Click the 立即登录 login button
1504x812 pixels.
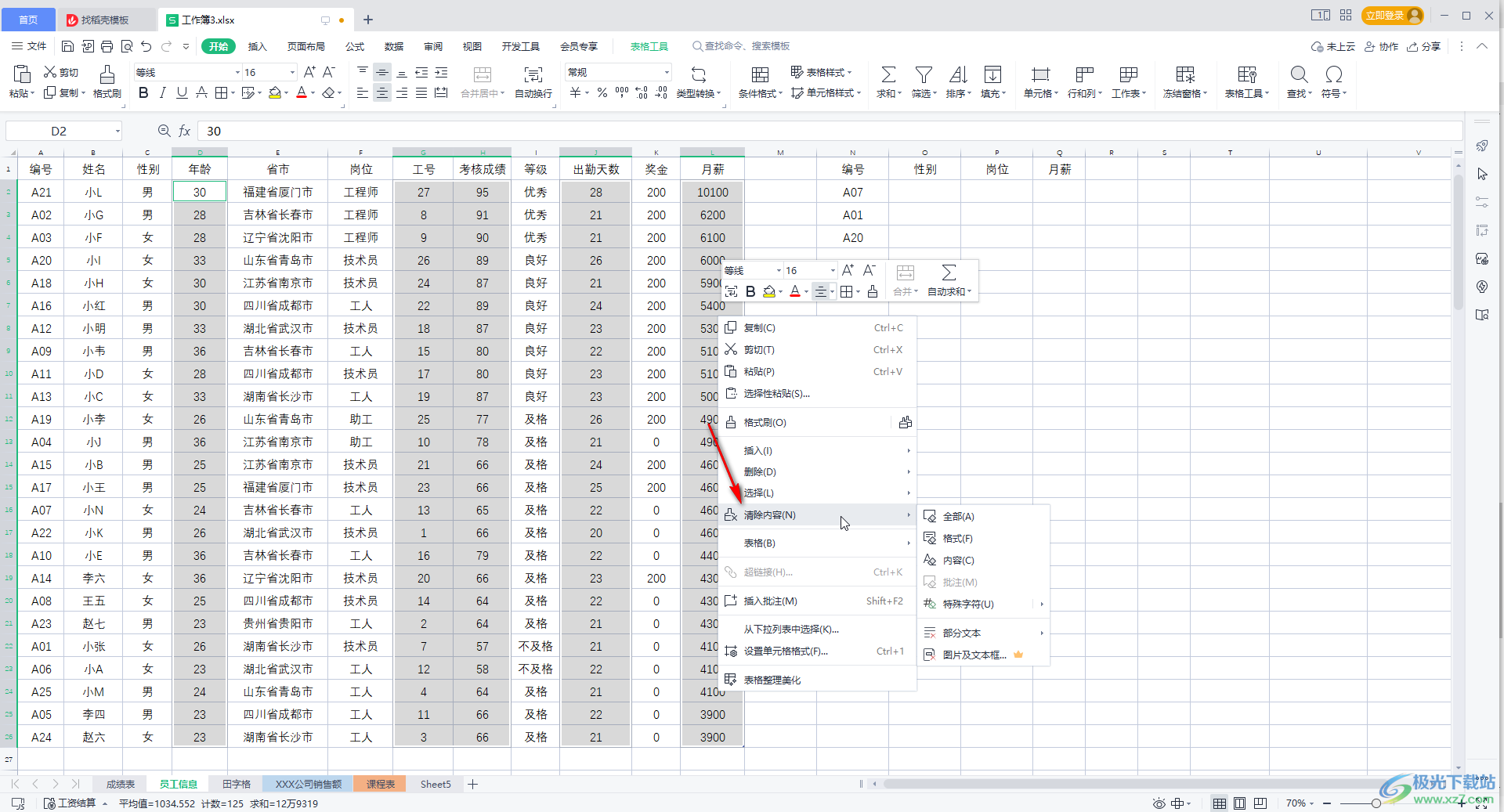click(1393, 16)
